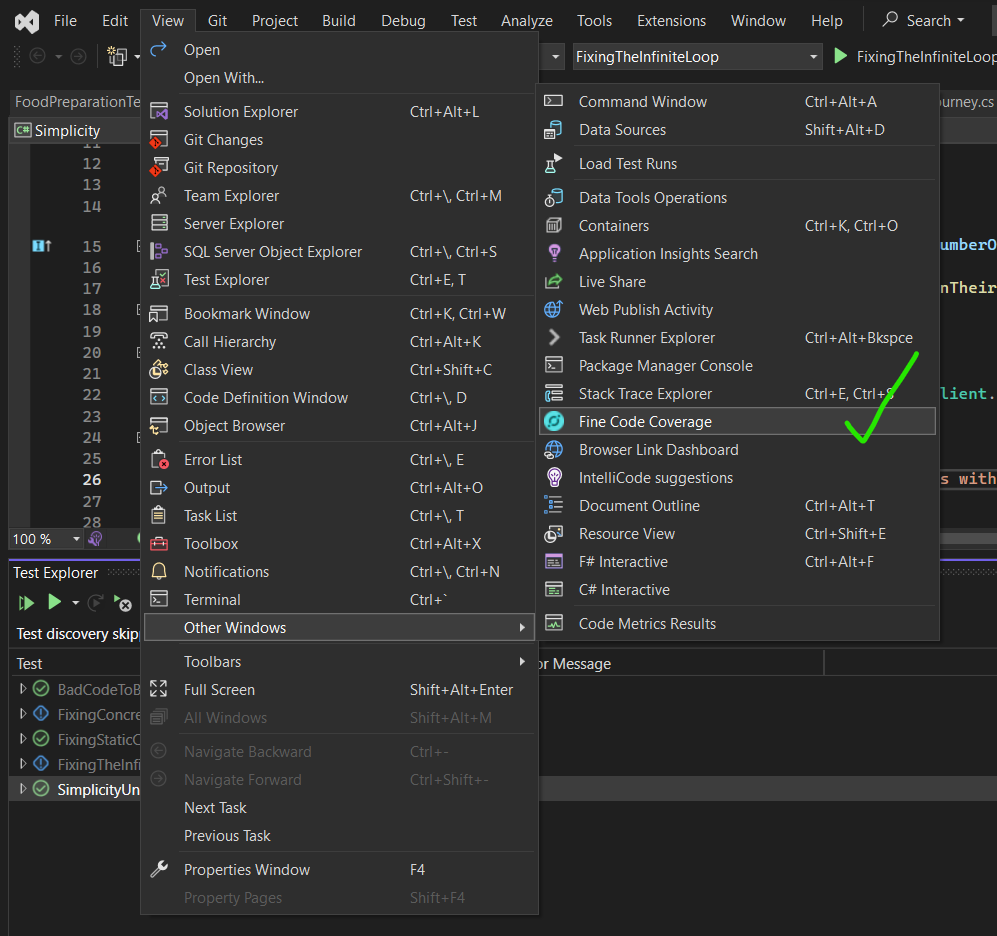Switch to the FoodPreparationTe editor tab
This screenshot has height=936, width=997.
tap(77, 102)
